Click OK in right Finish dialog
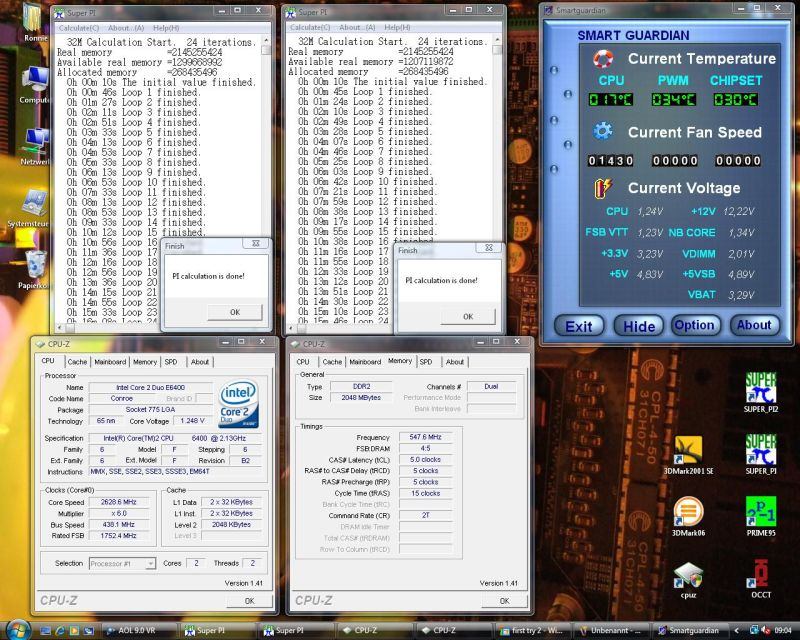 pyautogui.click(x=468, y=316)
